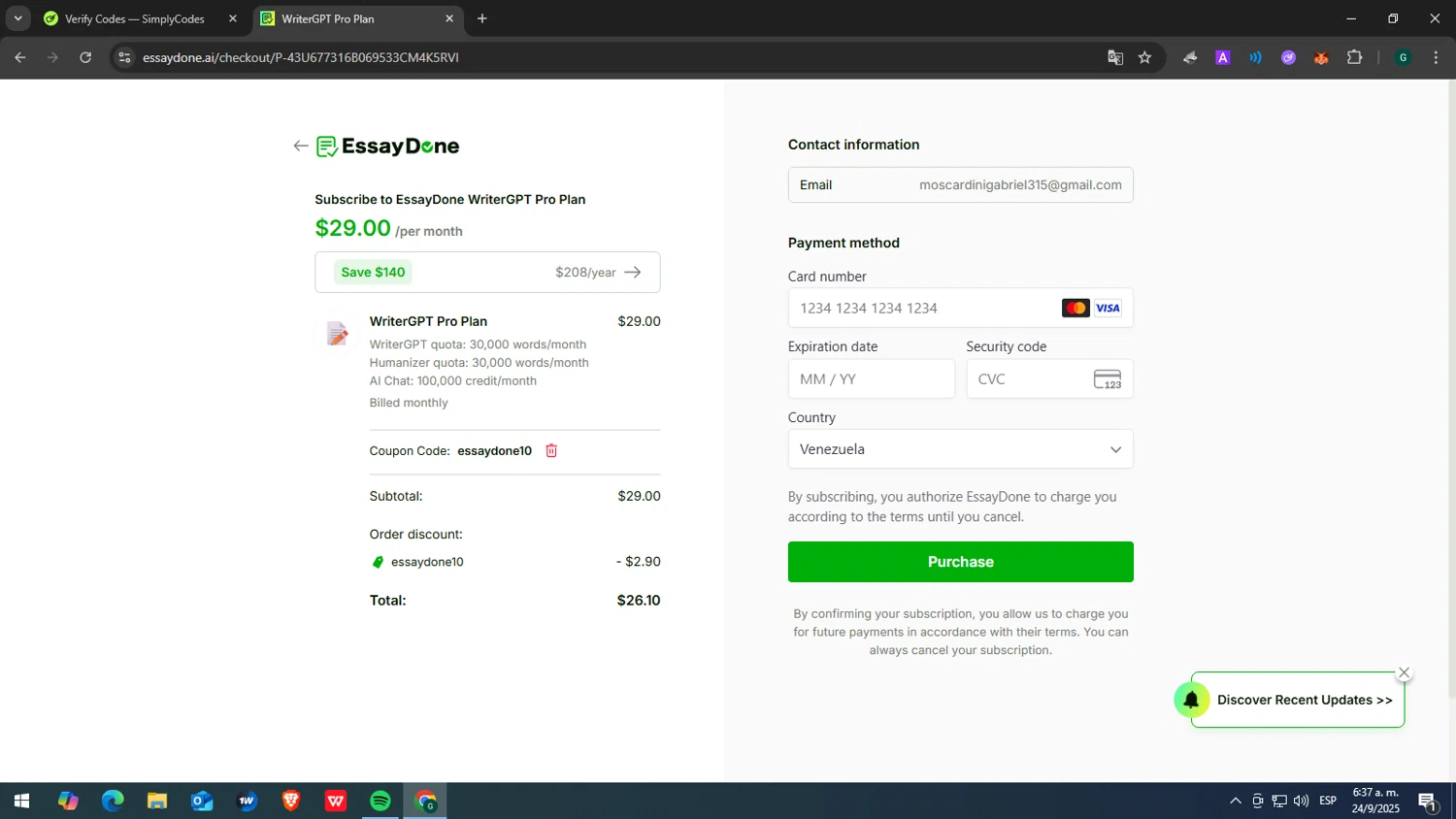Open Outlook from taskbar
The width and height of the screenshot is (1456, 819).
(202, 801)
